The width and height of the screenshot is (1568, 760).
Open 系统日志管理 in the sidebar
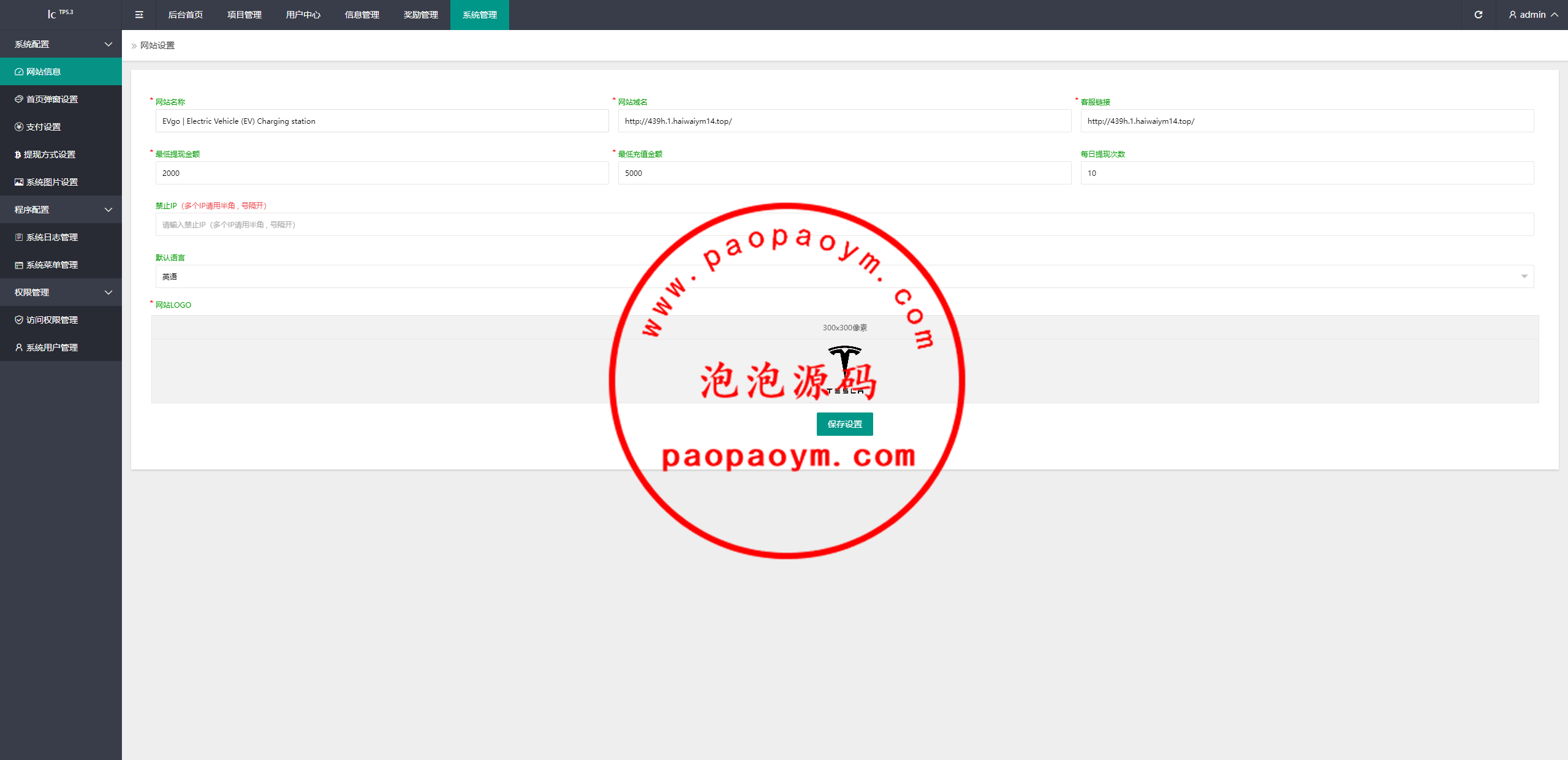(x=61, y=237)
